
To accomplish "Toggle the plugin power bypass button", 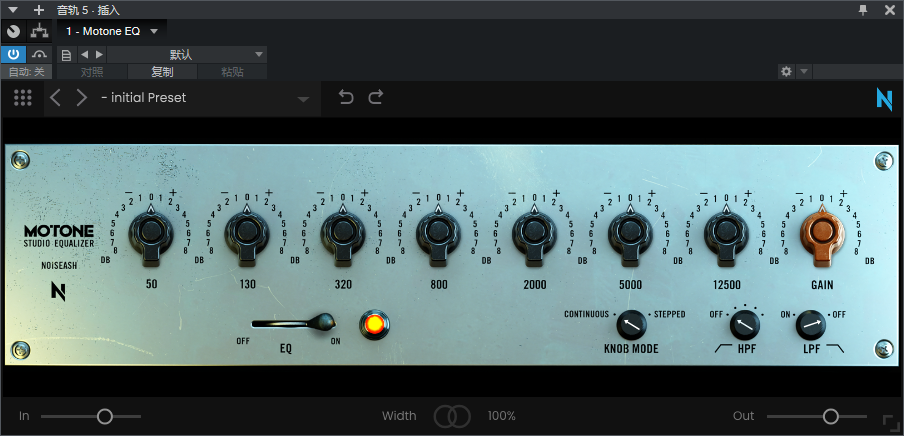I will (13, 55).
